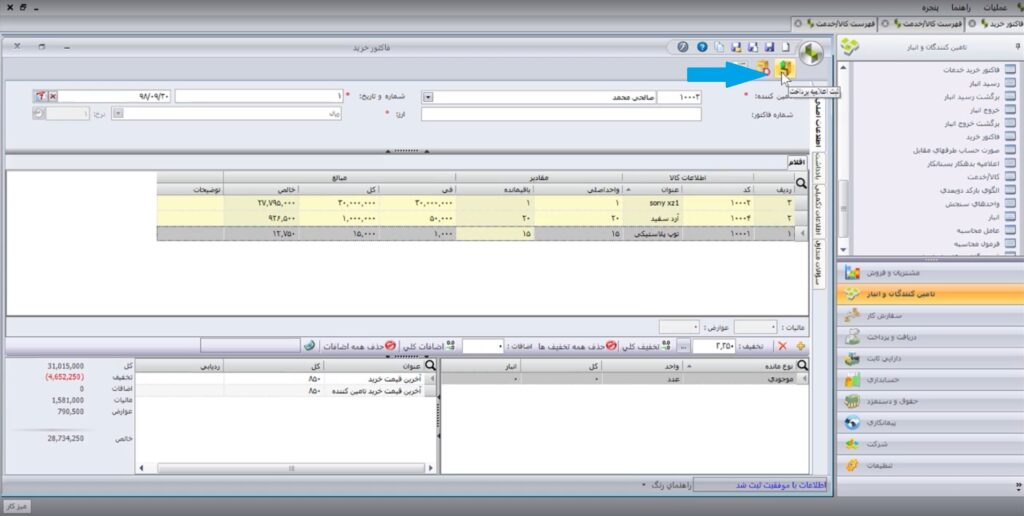Open خروج انبار from sidebar list

click(984, 110)
